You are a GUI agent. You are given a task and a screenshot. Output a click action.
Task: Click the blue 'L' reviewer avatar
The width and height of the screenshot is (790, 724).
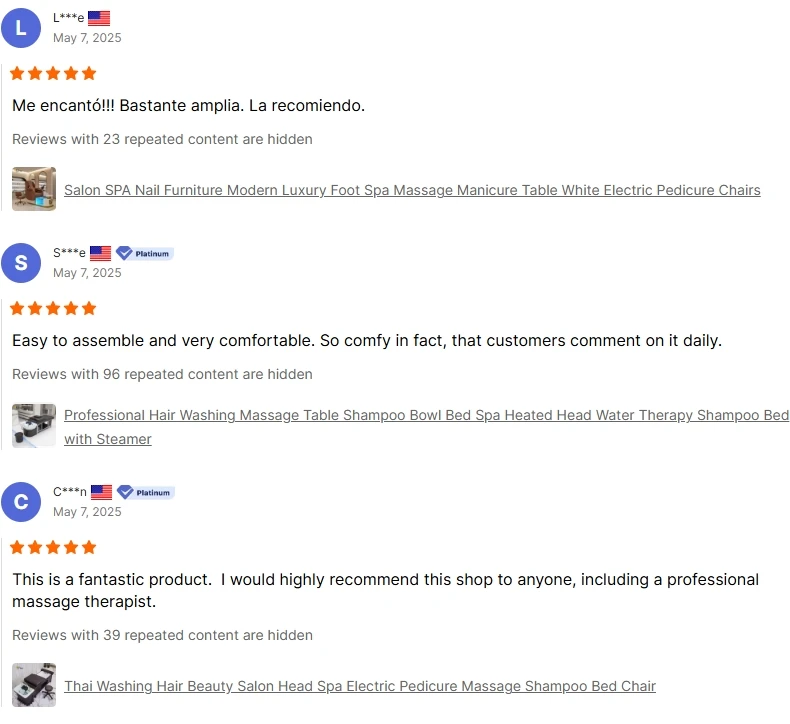pos(21,27)
